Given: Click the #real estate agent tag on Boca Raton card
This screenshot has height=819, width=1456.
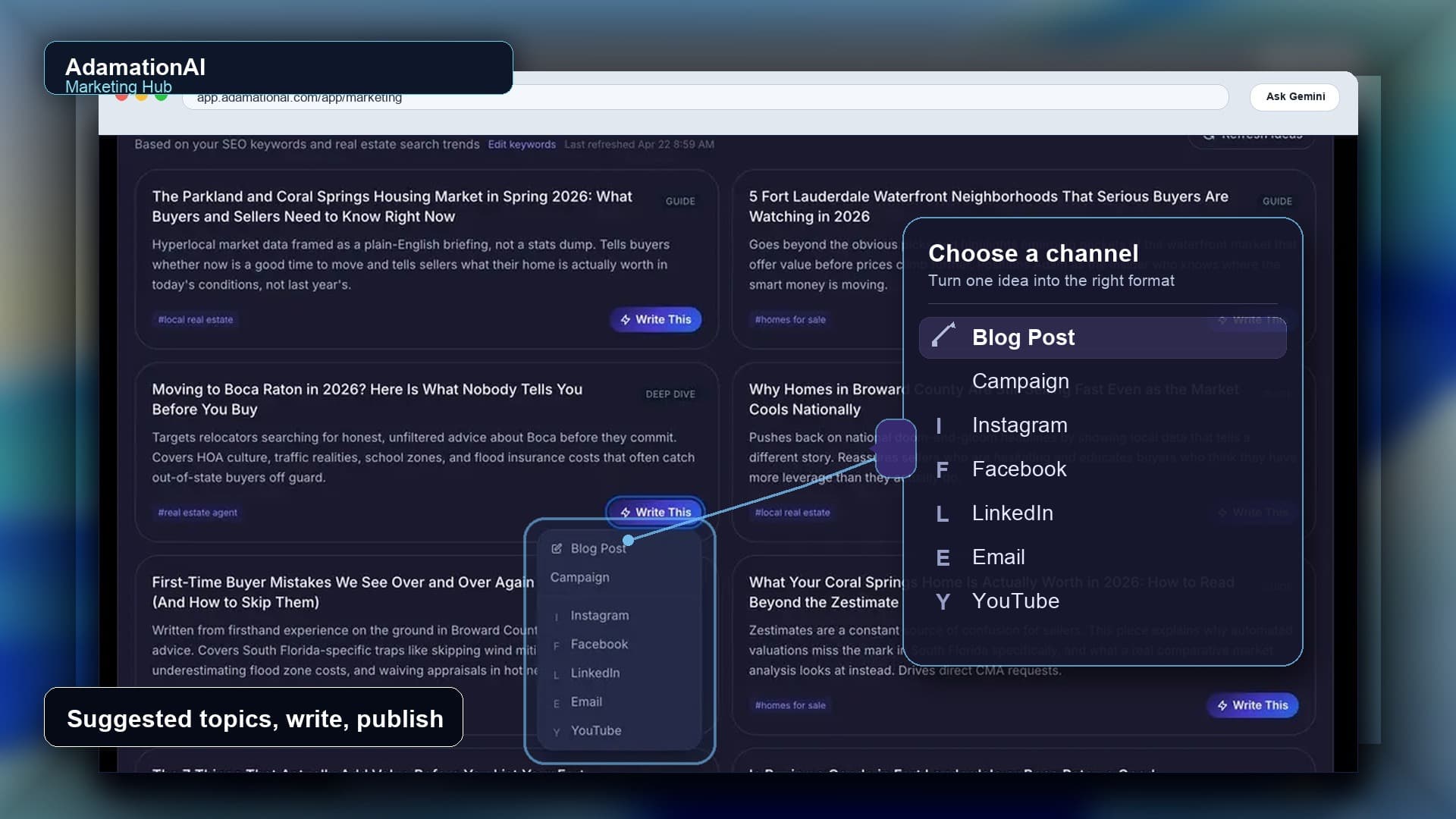Looking at the screenshot, I should 197,513.
